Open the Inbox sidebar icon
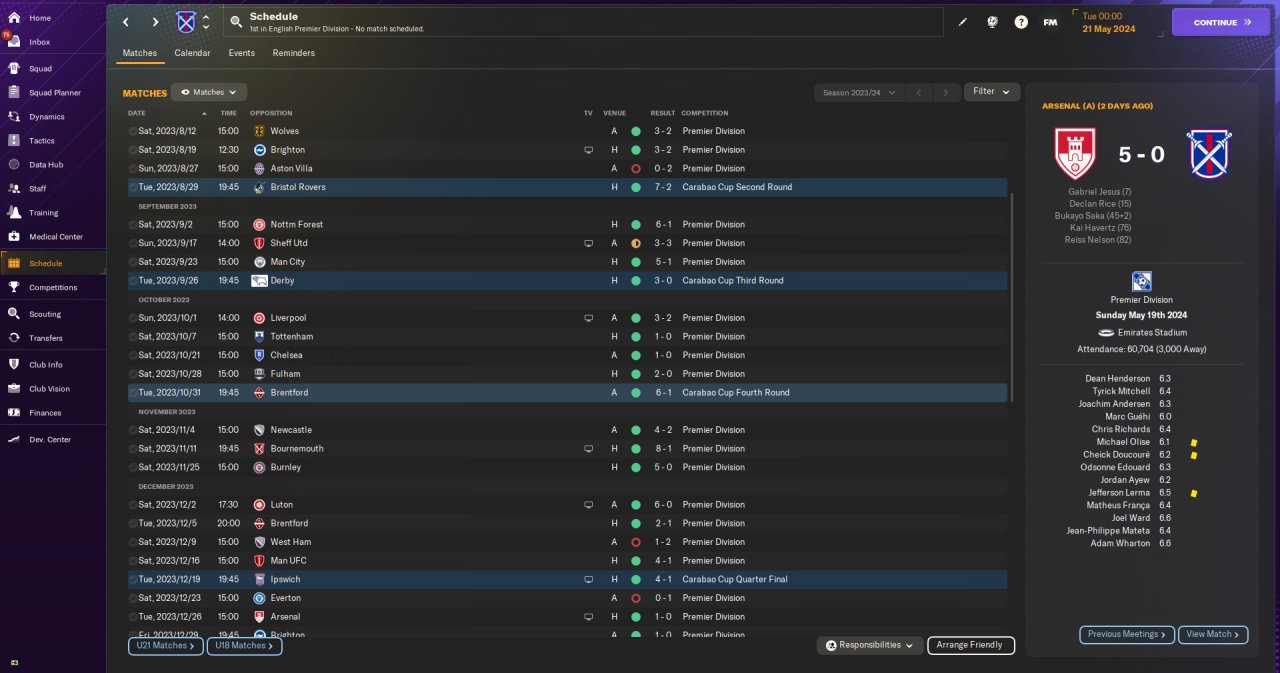Image resolution: width=1280 pixels, height=673 pixels. 14,42
